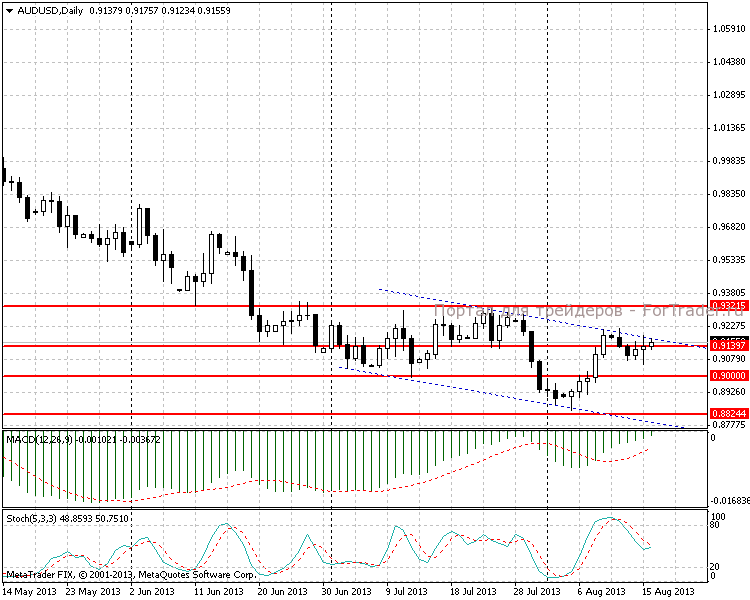Select the red 0.93215 price level label
The height and width of the screenshot is (600, 750).
(729, 306)
